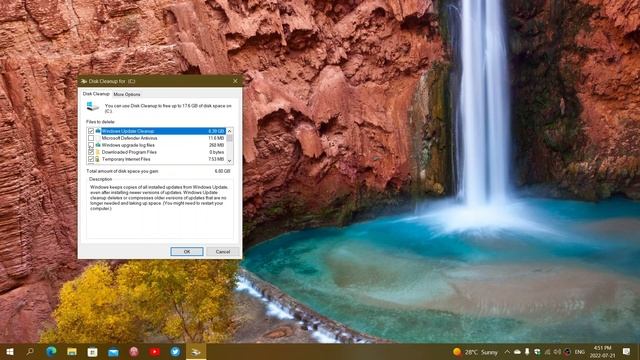Switch to the Disk Cleanup tab
This screenshot has width=640, height=360.
tap(96, 94)
